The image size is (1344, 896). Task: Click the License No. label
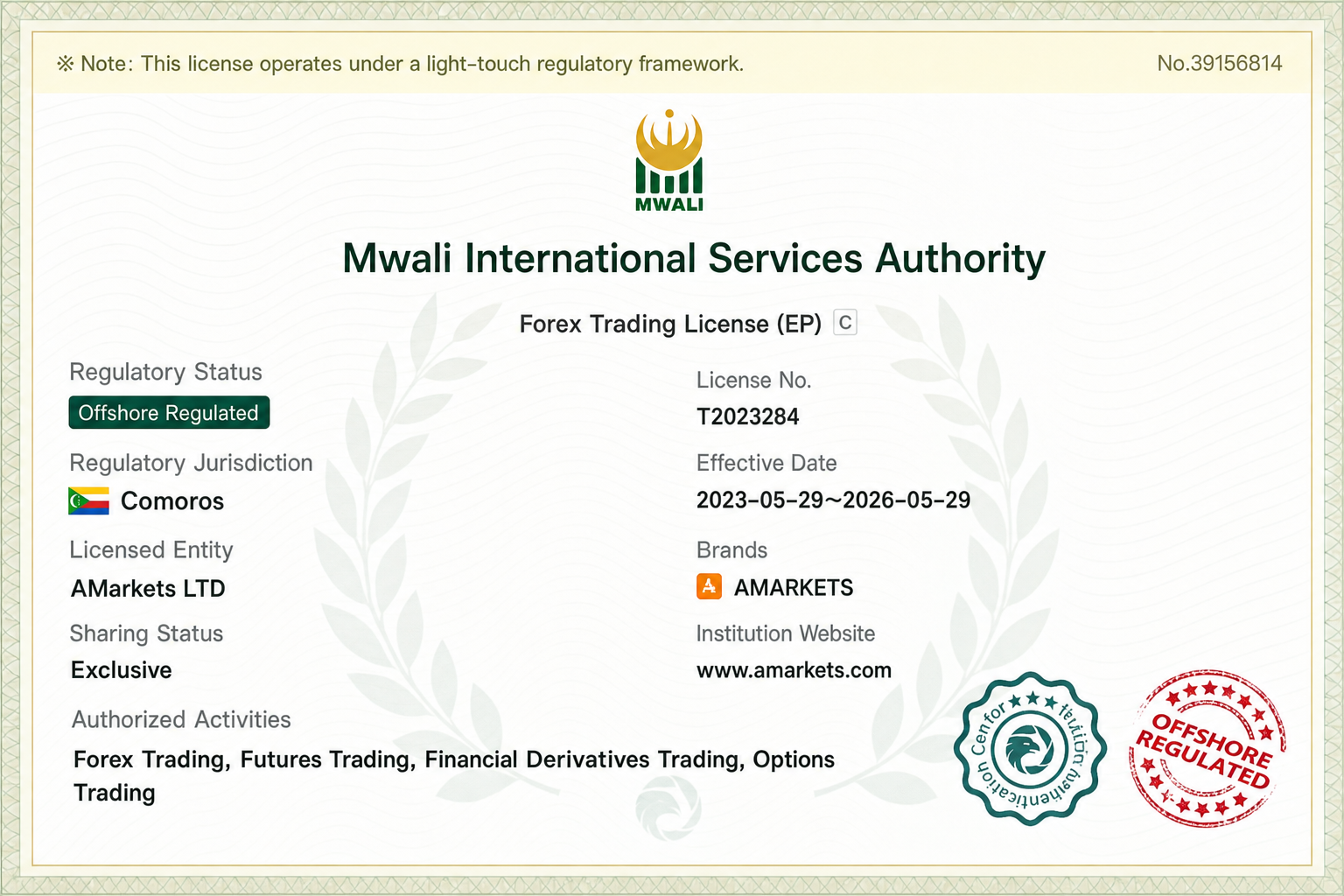754,380
